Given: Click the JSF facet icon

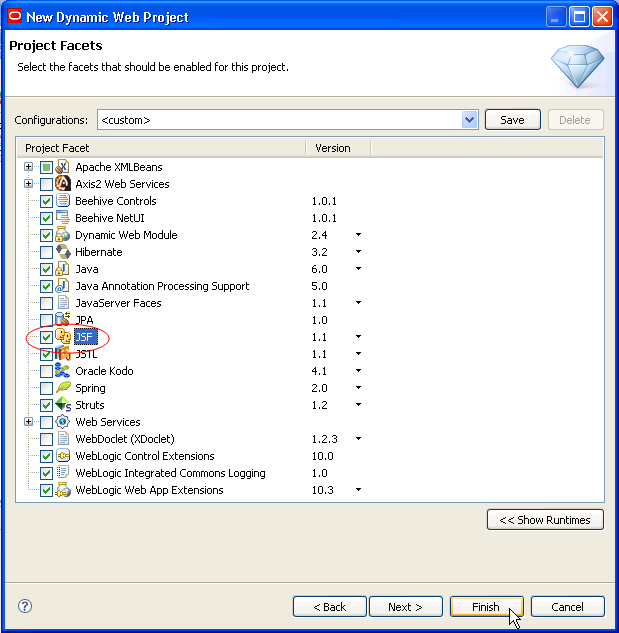Looking at the screenshot, I should 63,336.
